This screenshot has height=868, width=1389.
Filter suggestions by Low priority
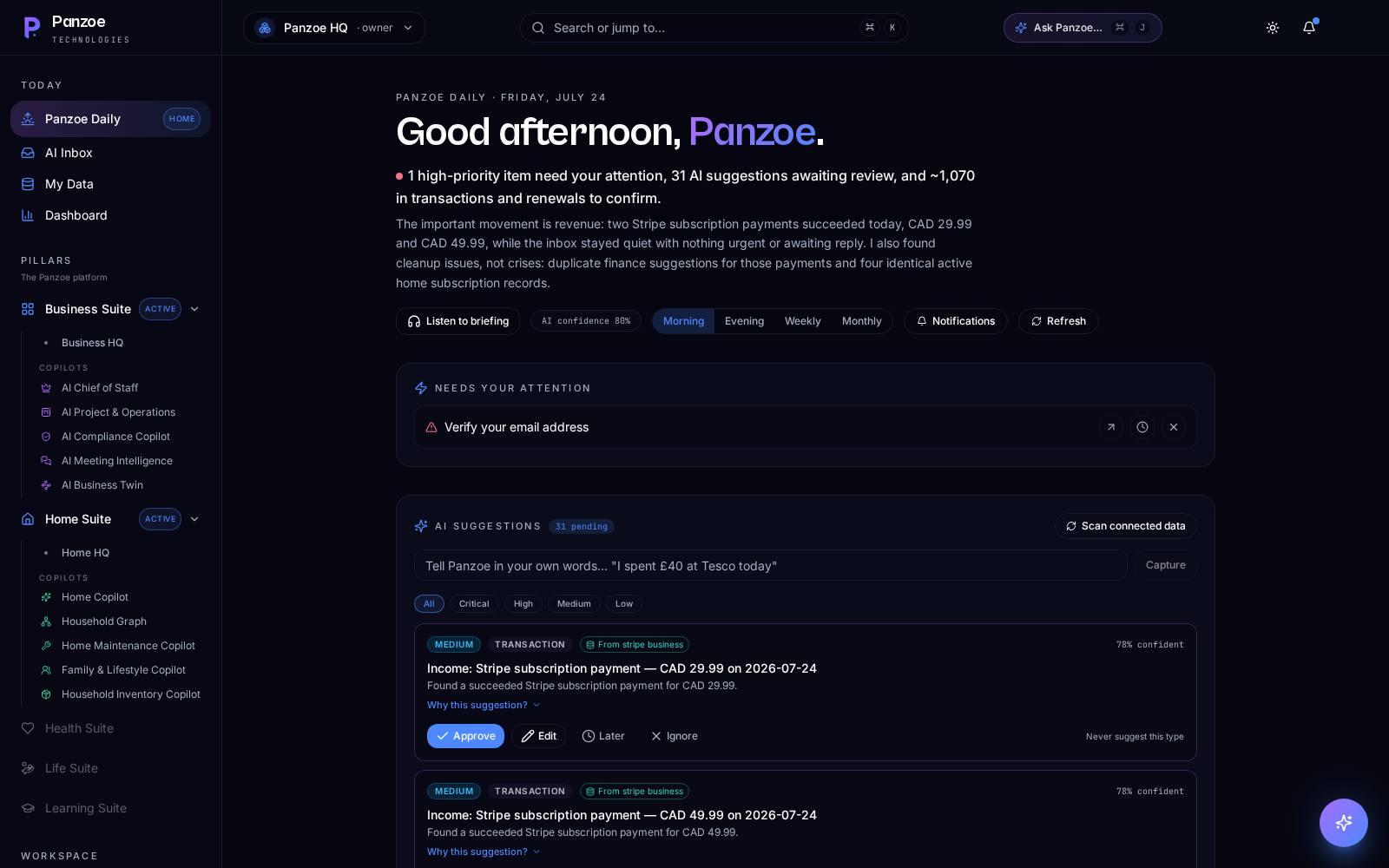[624, 604]
